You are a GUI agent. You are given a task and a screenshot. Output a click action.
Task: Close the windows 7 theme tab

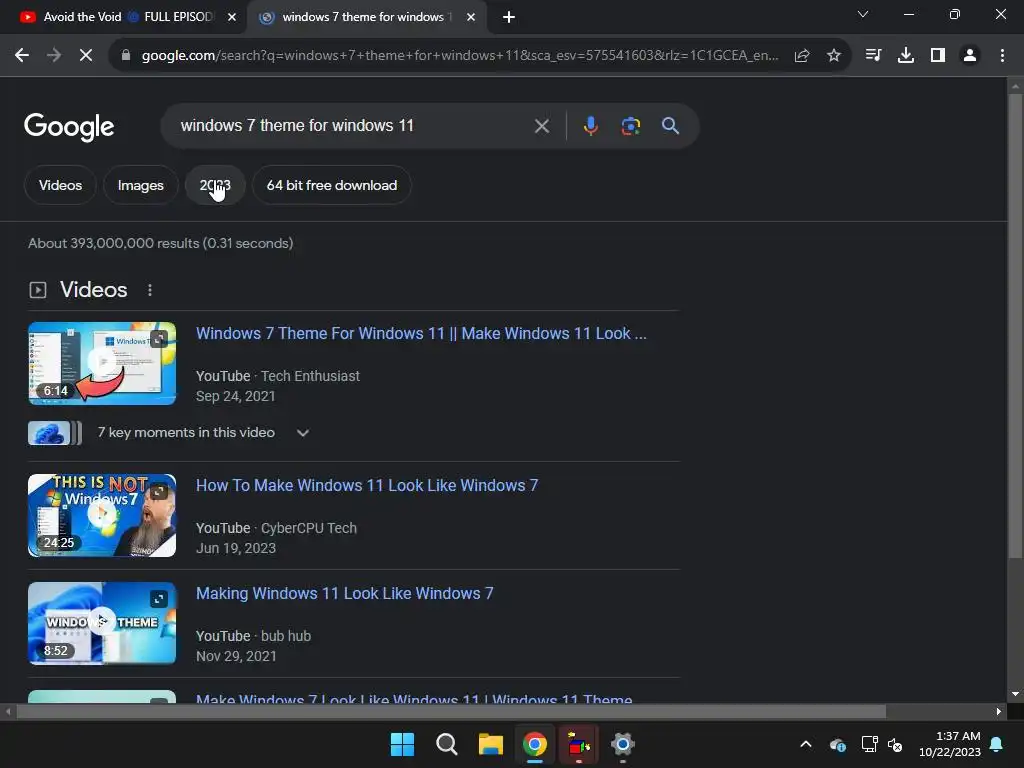click(x=471, y=17)
